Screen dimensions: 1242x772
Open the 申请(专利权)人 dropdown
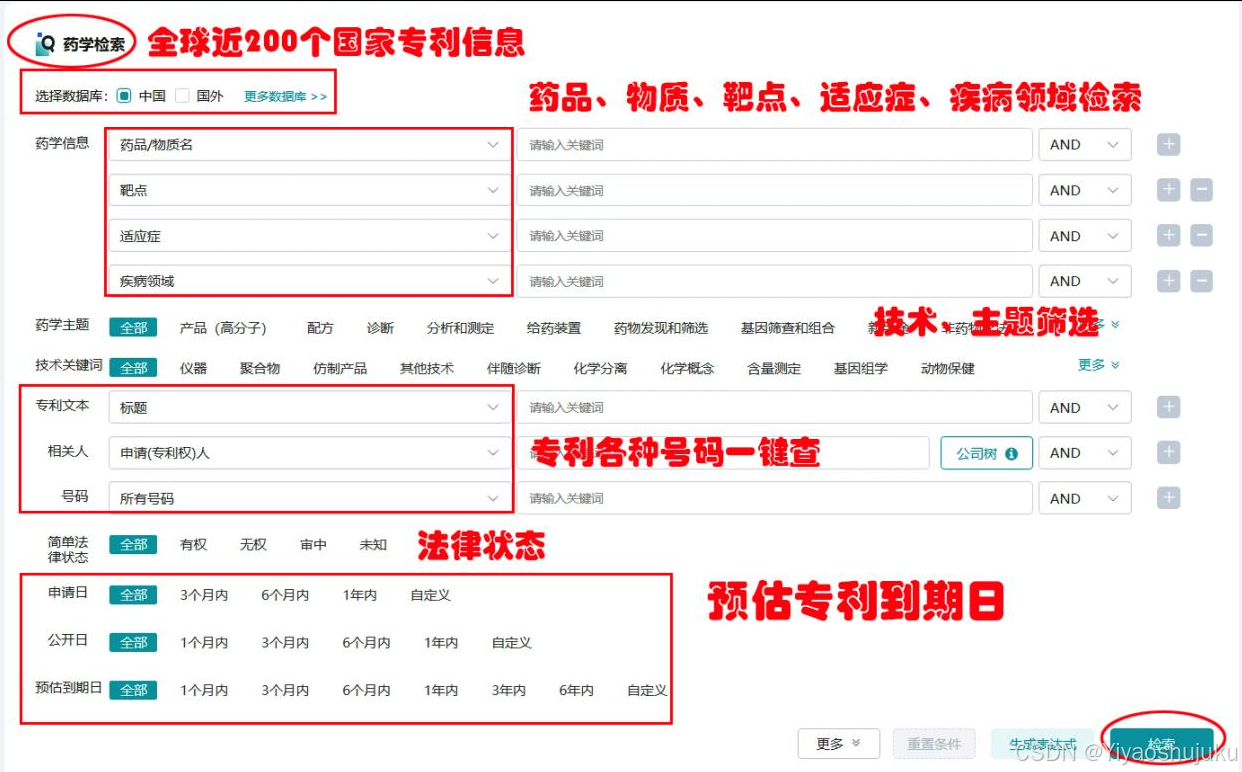[x=309, y=453]
